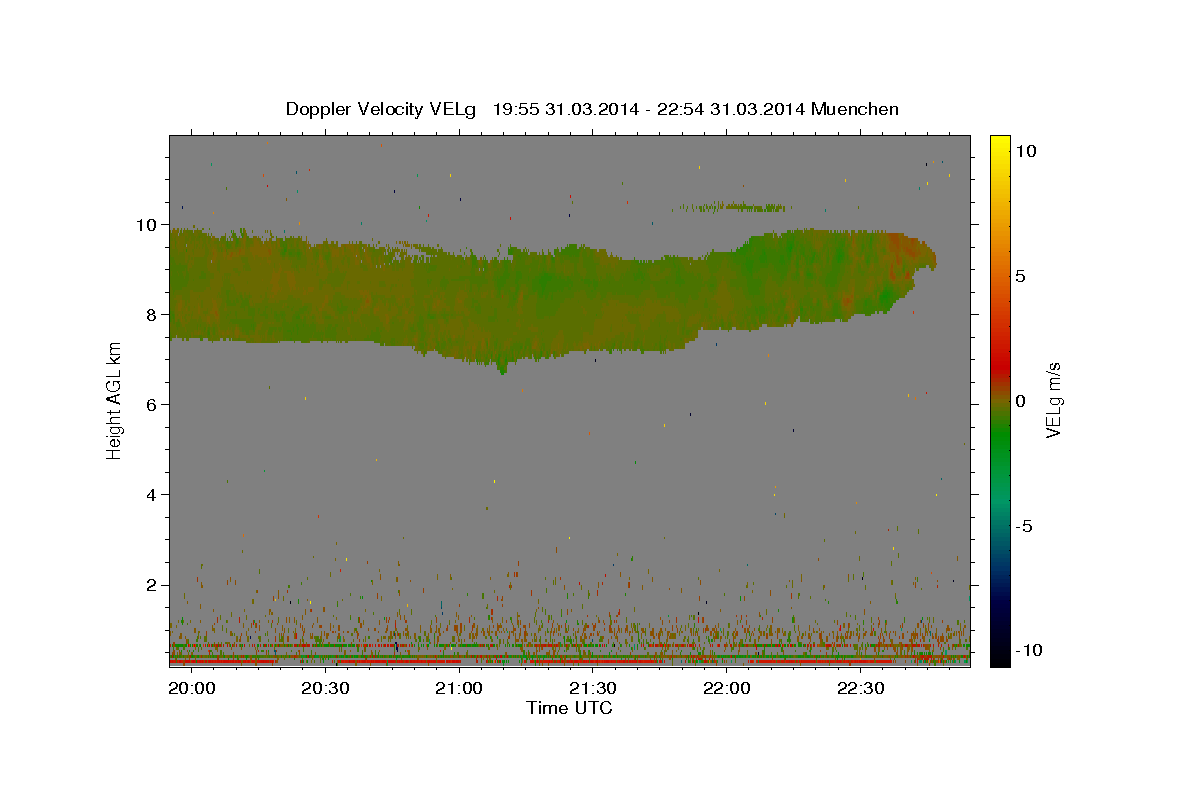This screenshot has height=800, width=1200.
Task: Click the plot title 'Doppler Velocity VELg'
Action: [381, 109]
